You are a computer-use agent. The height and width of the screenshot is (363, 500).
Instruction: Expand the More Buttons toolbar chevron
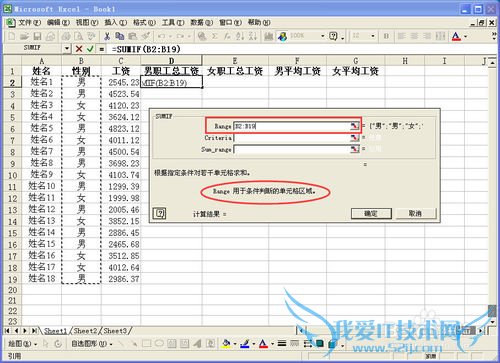pyautogui.click(x=494, y=36)
